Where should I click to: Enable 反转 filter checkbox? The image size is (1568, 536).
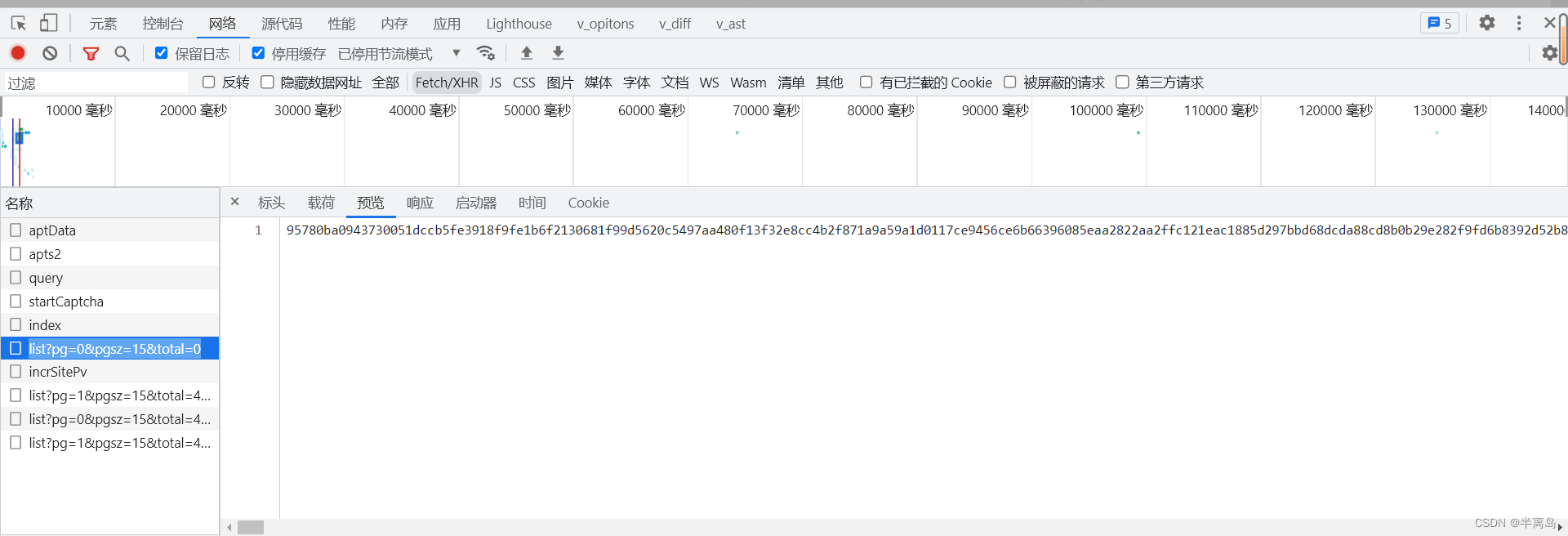pyautogui.click(x=208, y=82)
